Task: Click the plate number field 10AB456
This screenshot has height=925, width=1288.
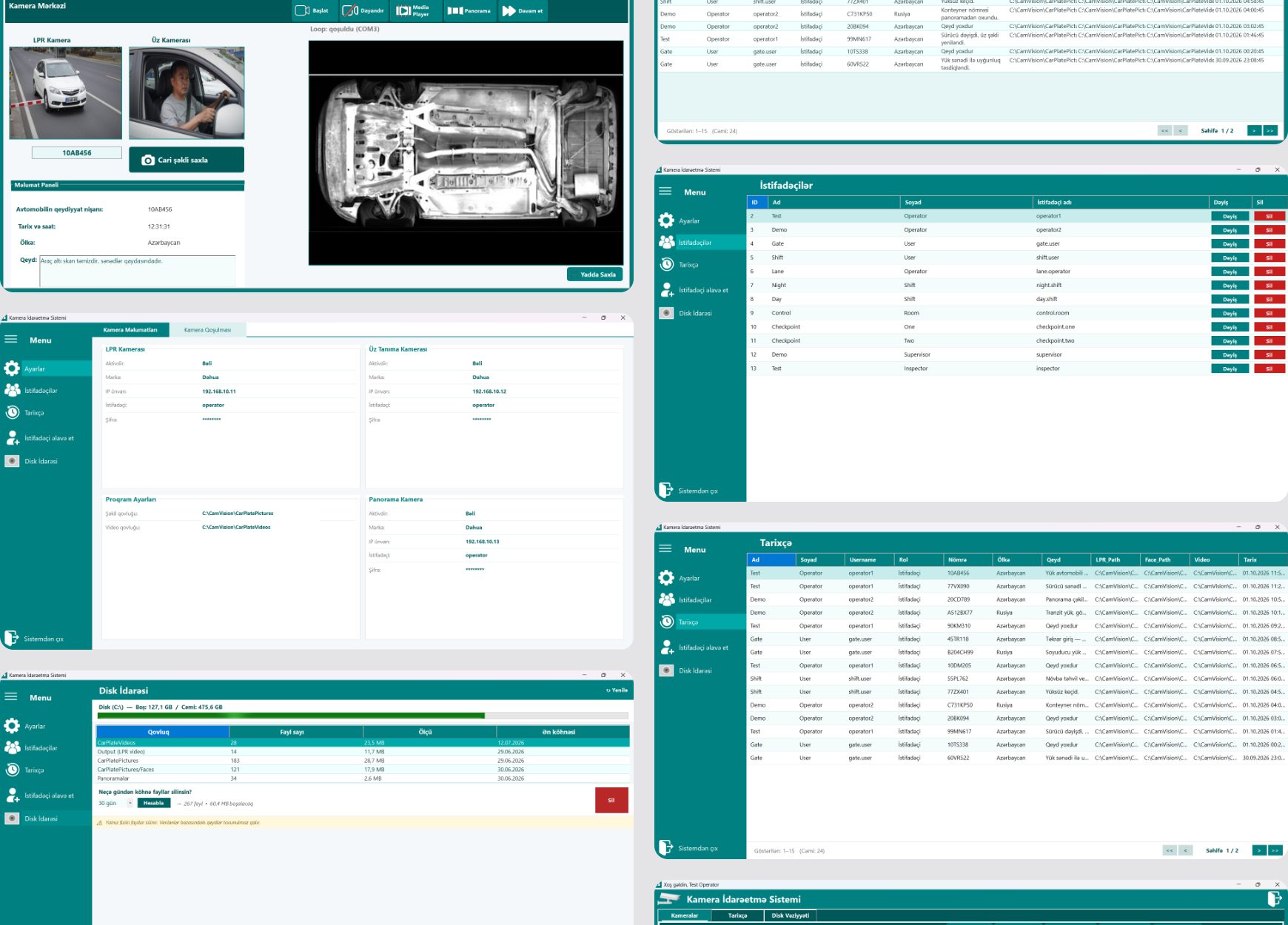Action: point(77,152)
